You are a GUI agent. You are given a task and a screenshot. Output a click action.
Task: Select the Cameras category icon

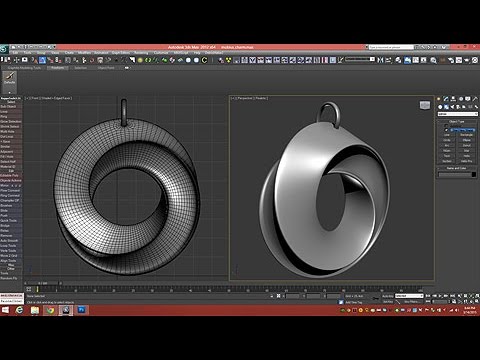click(x=458, y=107)
